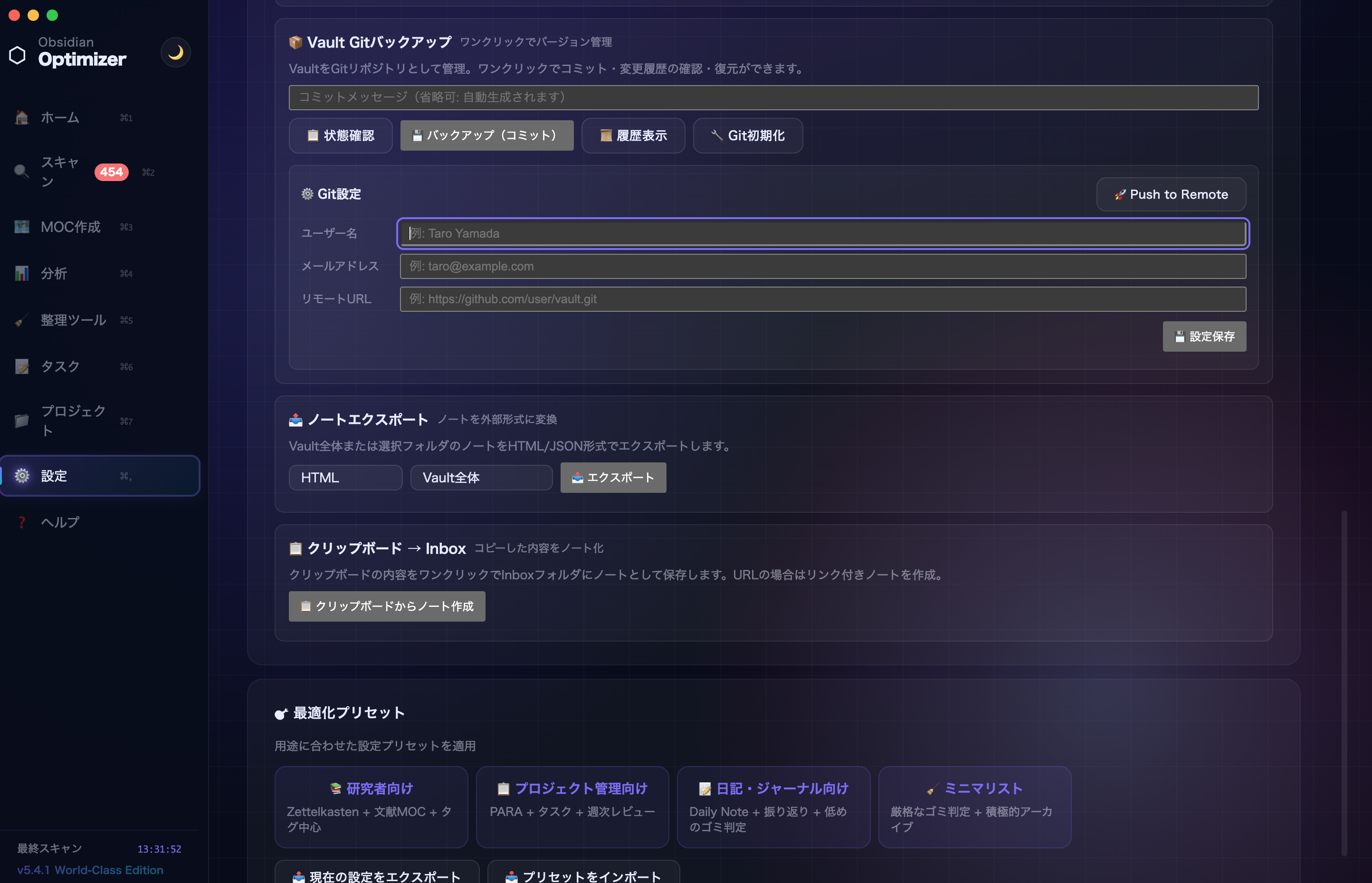Image resolution: width=1372 pixels, height=883 pixels.
Task: Click the Git設定 gear icon
Action: pos(308,194)
